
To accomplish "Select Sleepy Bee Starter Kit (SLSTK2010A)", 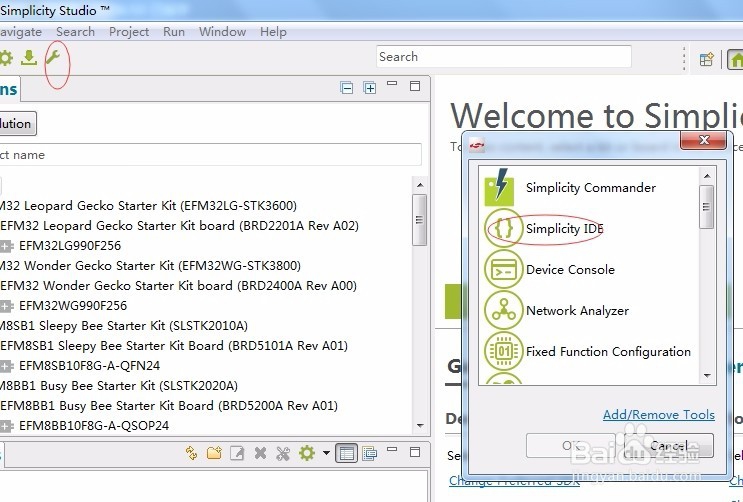I will [124, 326].
